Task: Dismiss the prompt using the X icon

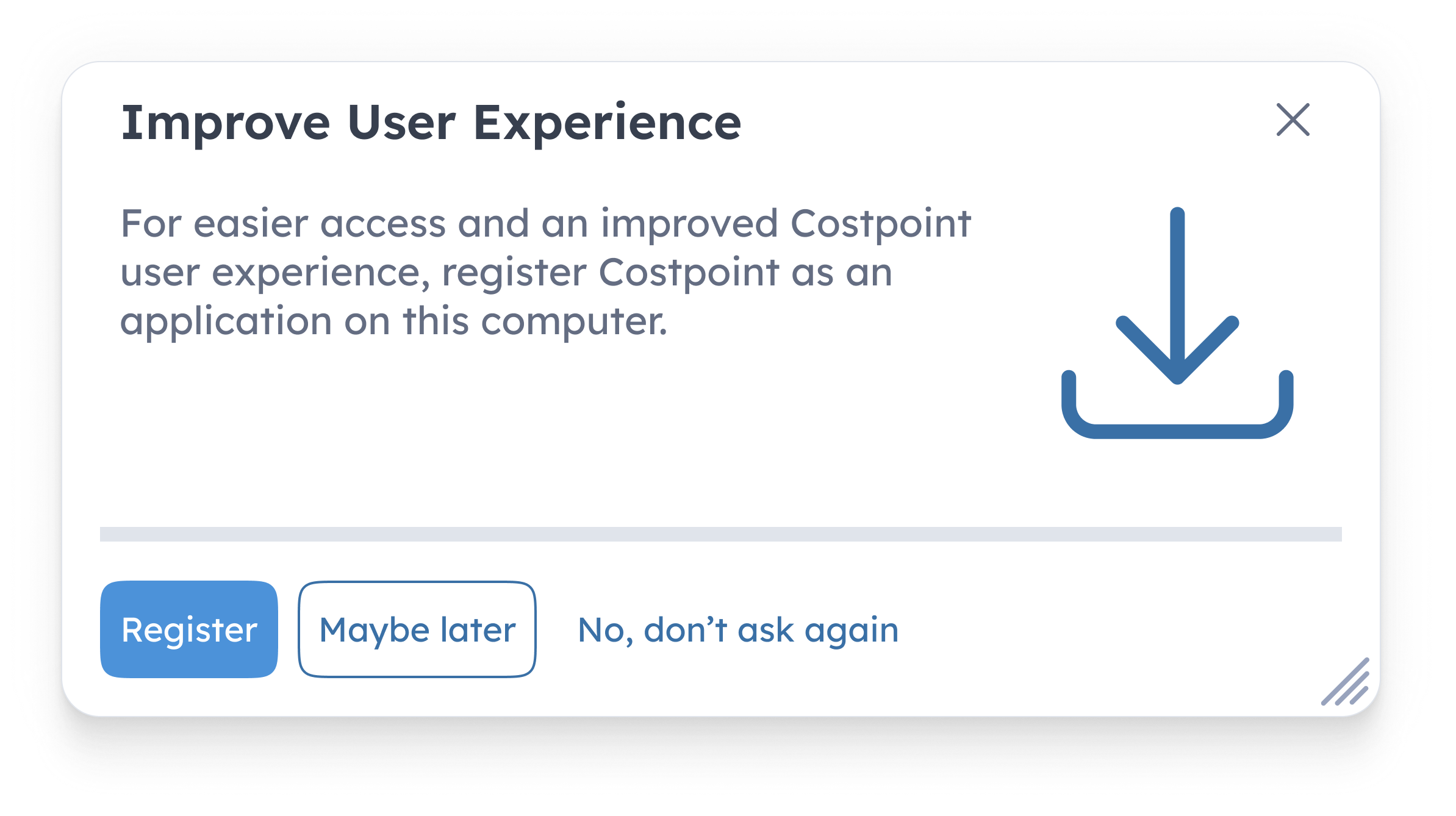Action: (1293, 120)
